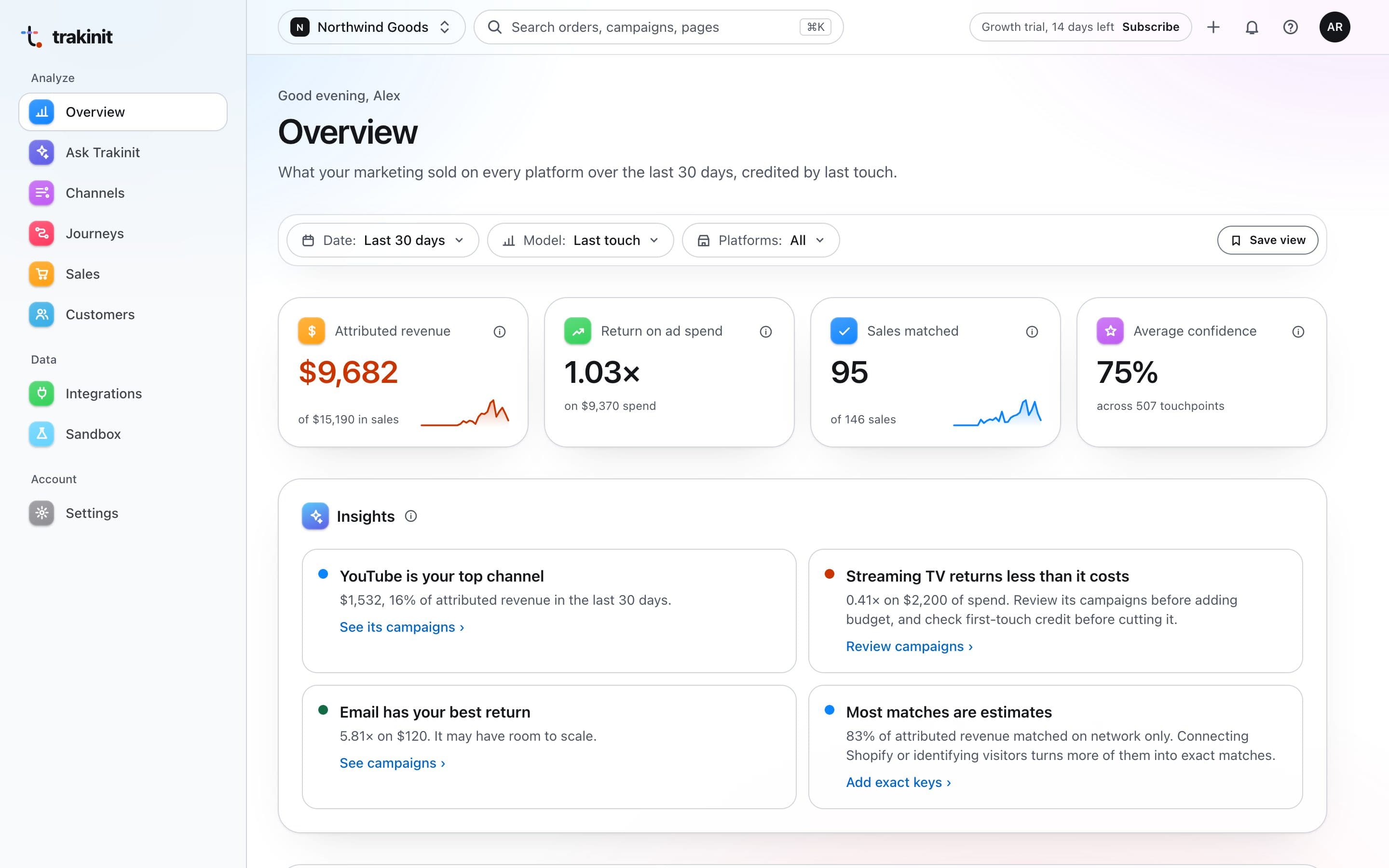Show info for Attributed revenue

coord(499,332)
